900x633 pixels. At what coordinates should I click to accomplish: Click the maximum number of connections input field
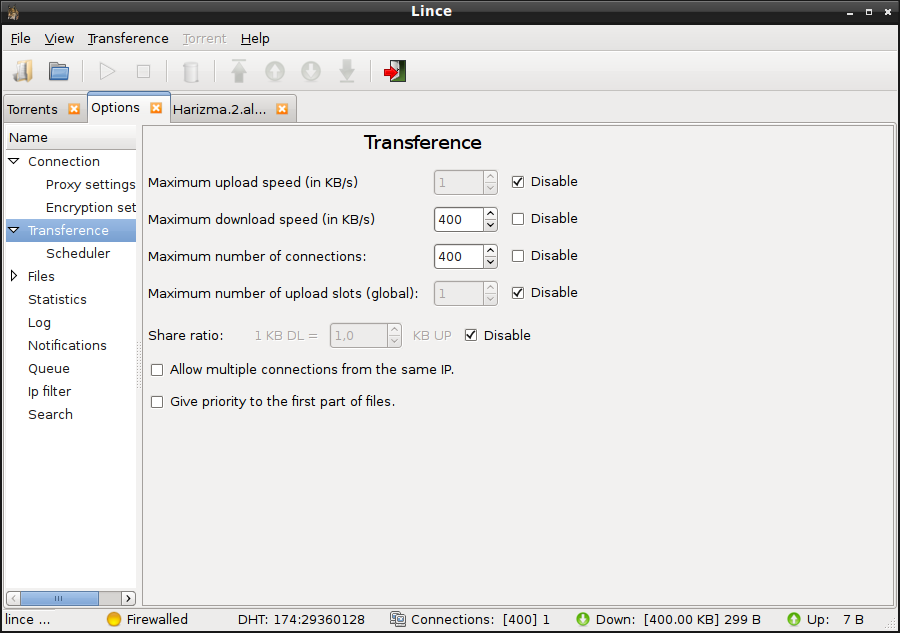[458, 257]
